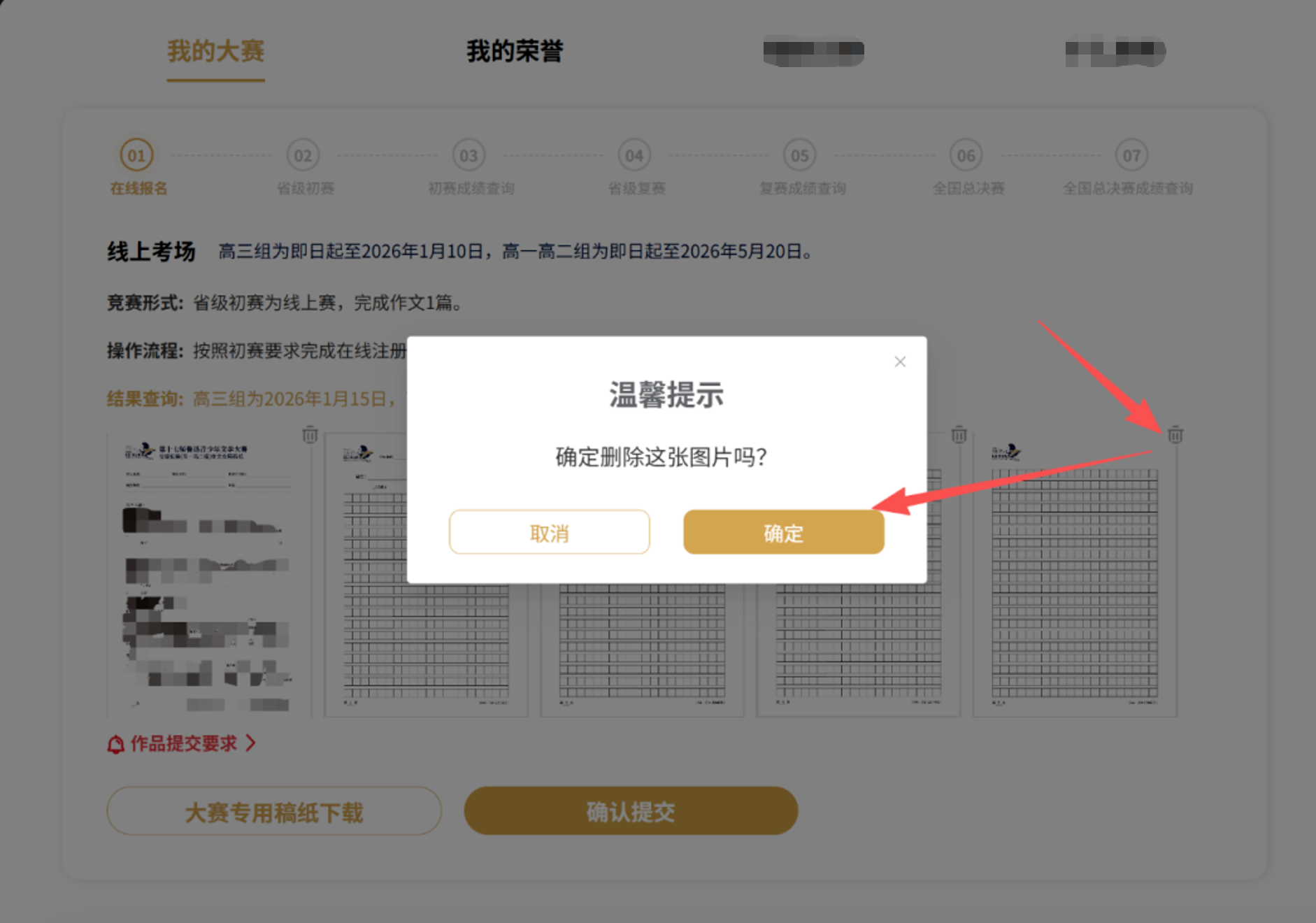Confirm deletion with the 确定 button
Viewport: 1316px width, 923px height.
pyautogui.click(x=783, y=533)
